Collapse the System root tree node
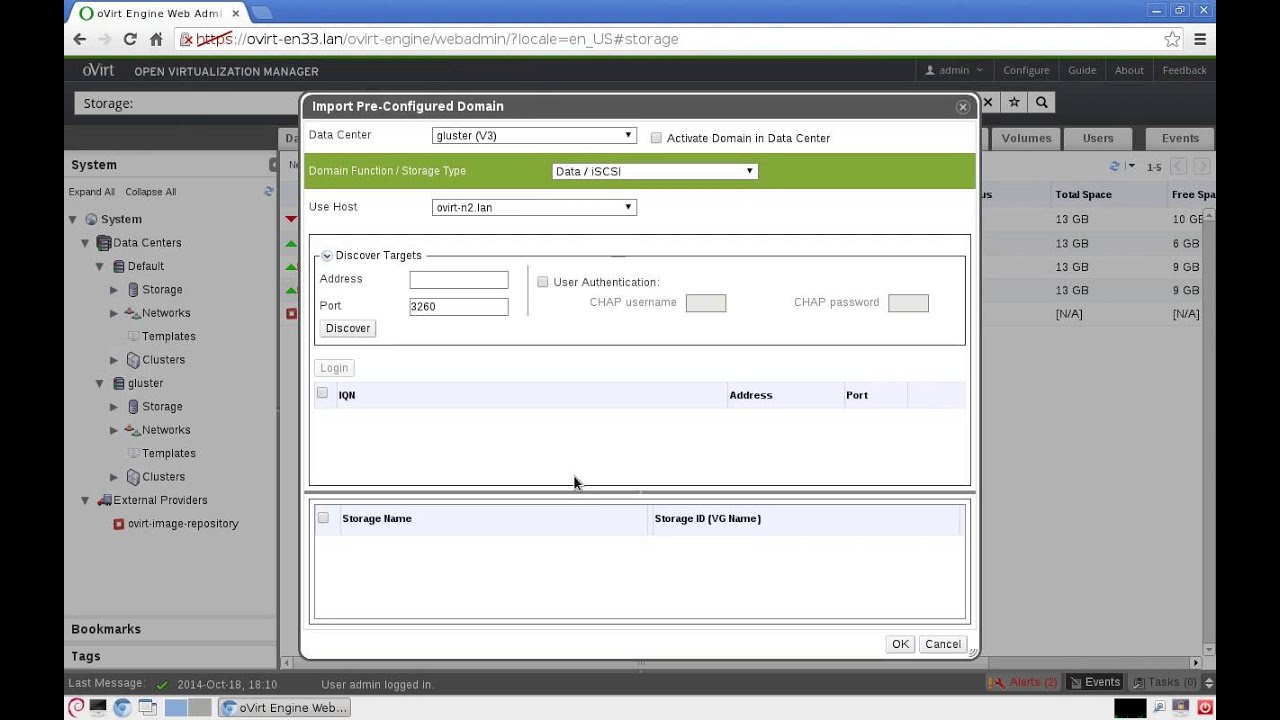 point(72,219)
